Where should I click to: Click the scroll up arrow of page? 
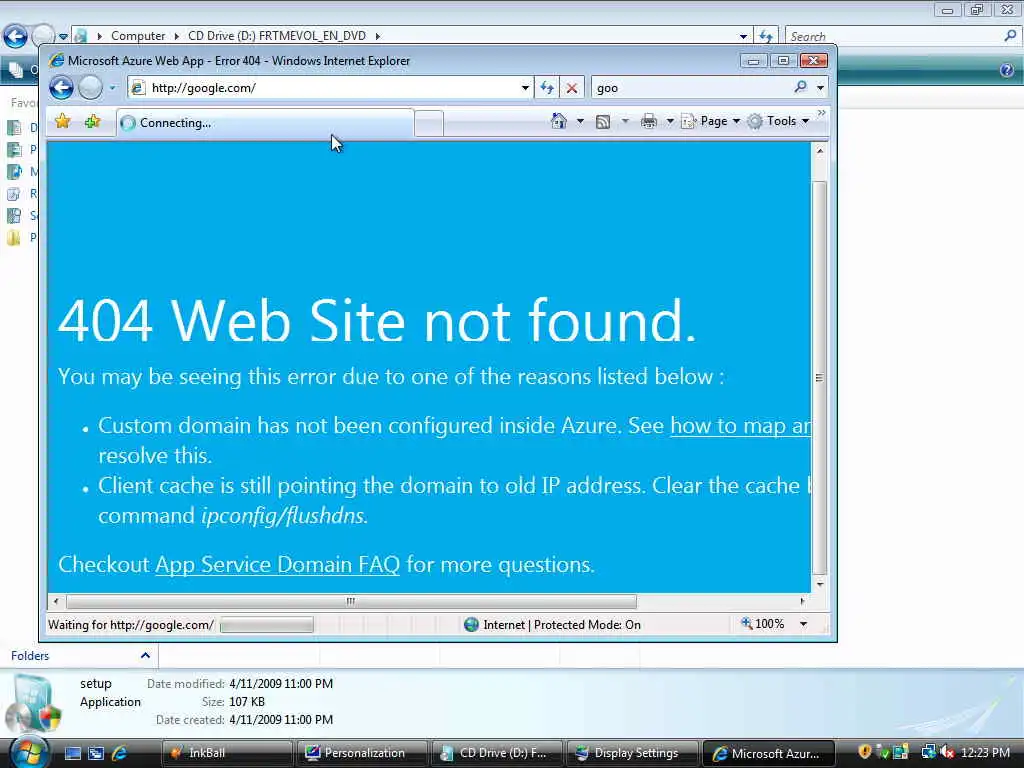[x=820, y=150]
